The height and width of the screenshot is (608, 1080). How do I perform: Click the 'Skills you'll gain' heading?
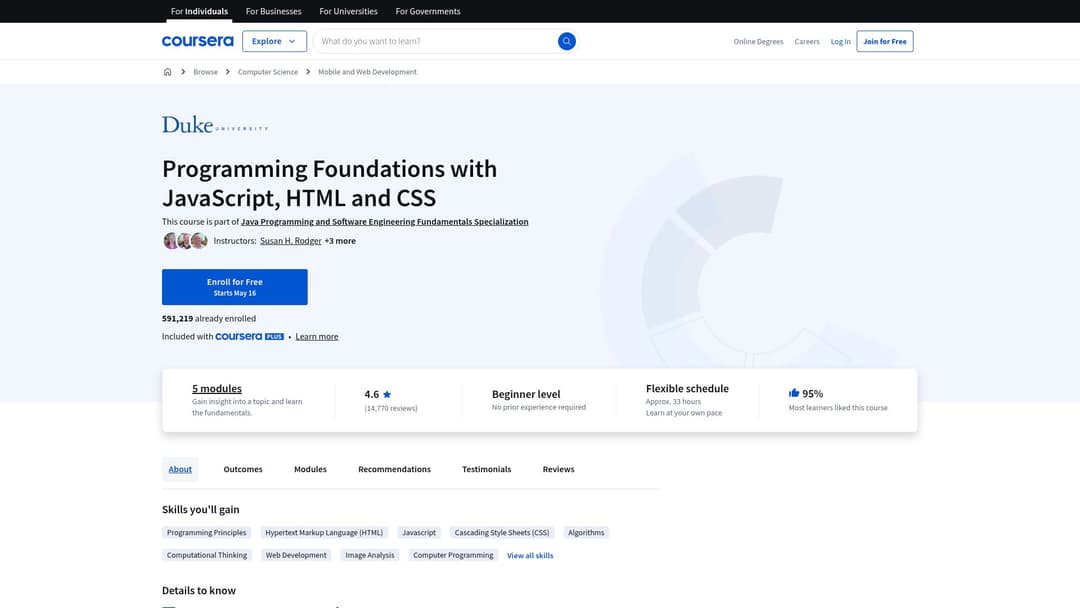(200, 510)
